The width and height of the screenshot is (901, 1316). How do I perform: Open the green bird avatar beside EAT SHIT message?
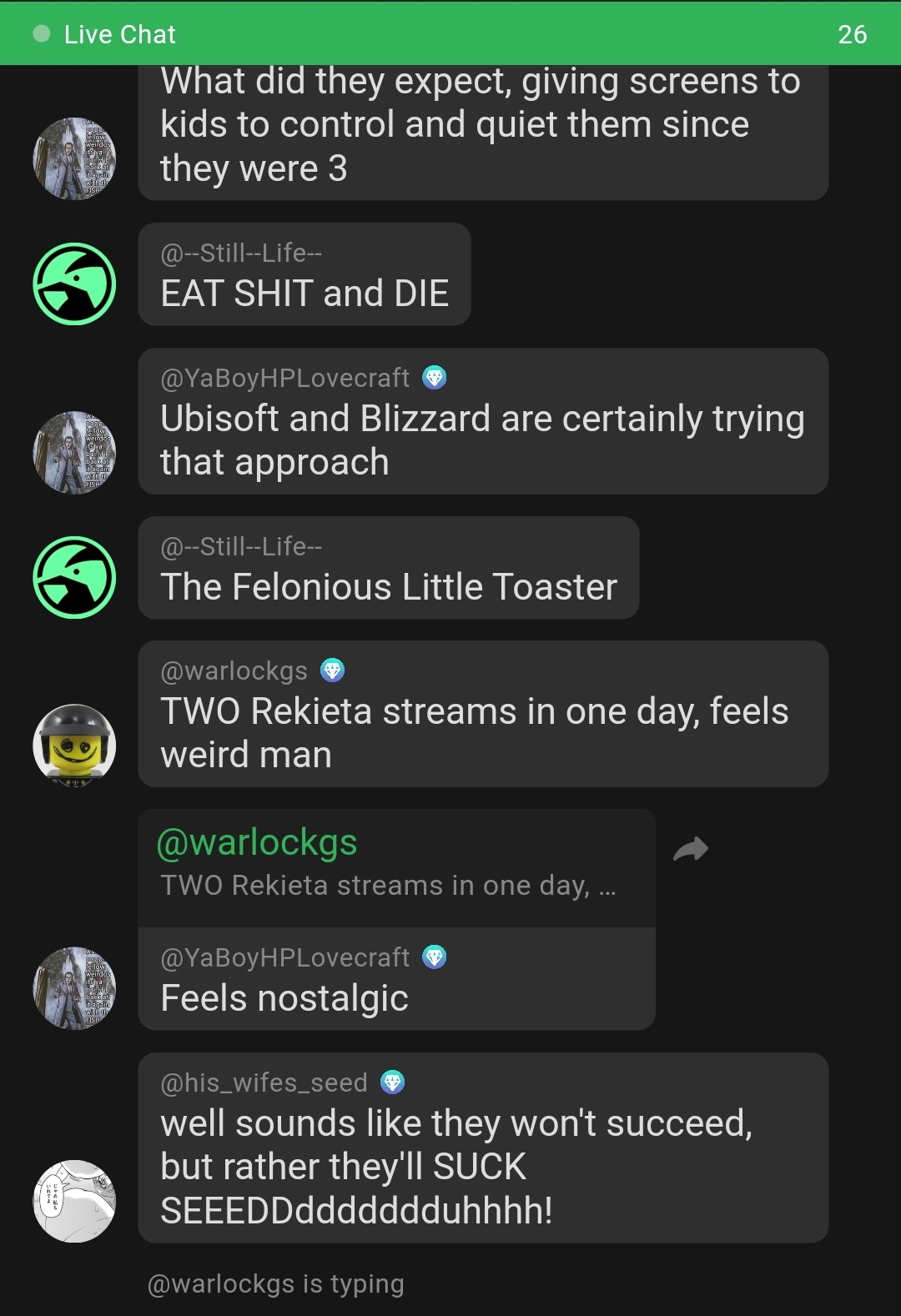click(x=74, y=284)
